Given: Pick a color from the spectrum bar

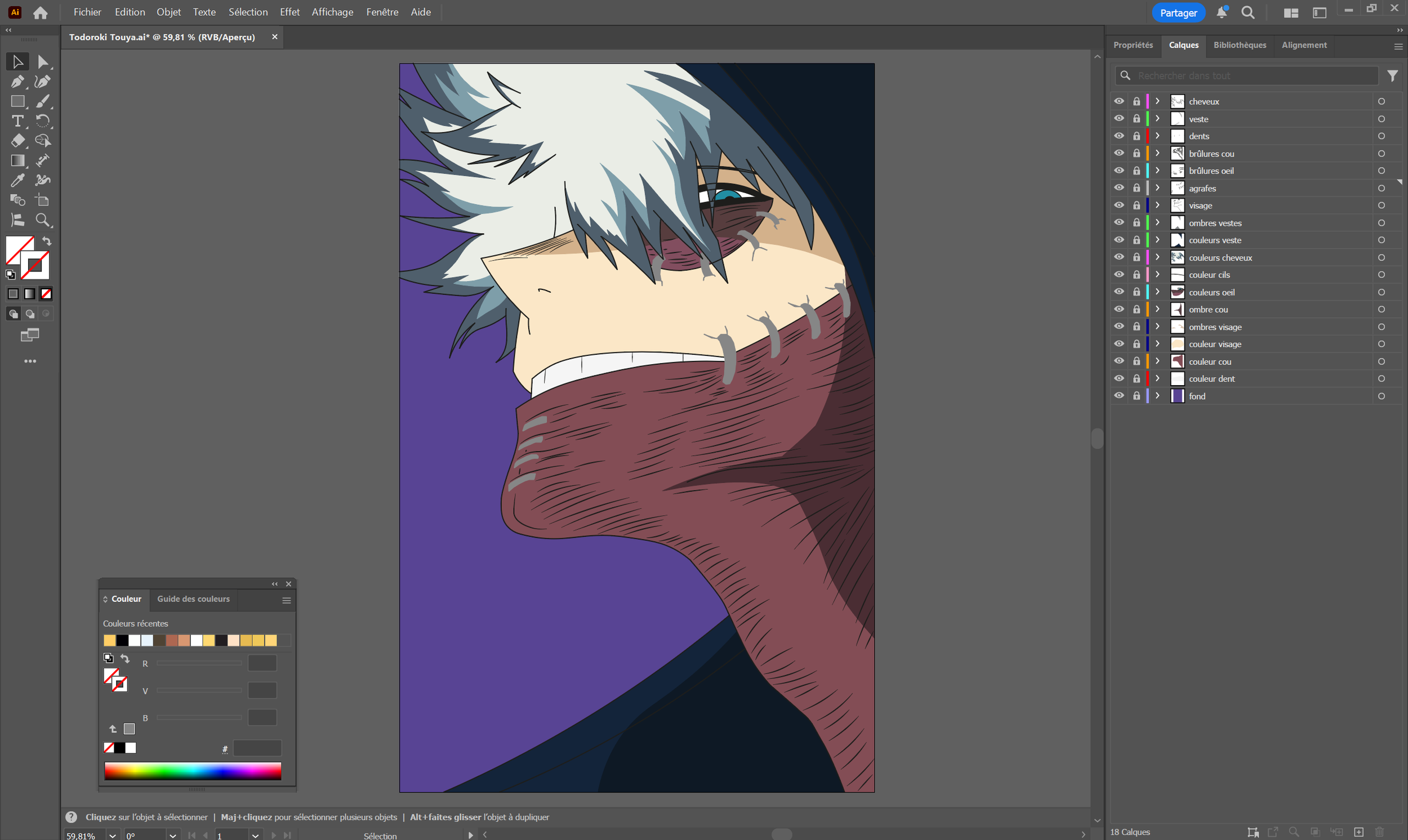Looking at the screenshot, I should [x=193, y=771].
